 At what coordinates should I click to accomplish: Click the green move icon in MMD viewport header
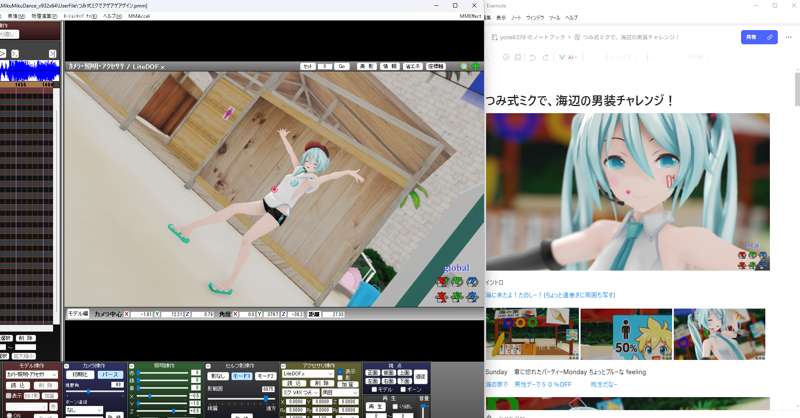pyautogui.click(x=476, y=66)
